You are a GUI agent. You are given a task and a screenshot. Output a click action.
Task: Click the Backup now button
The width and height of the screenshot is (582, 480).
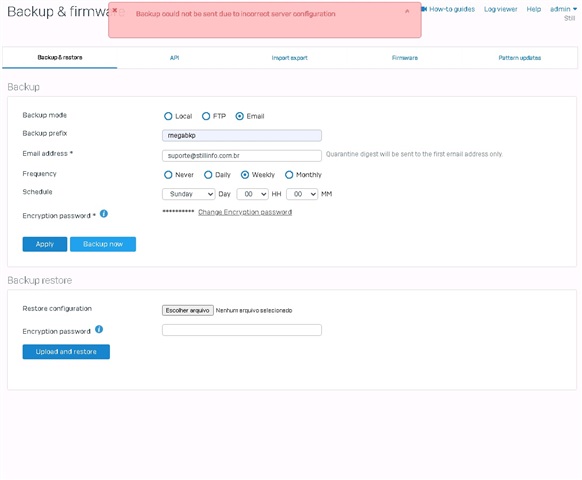pos(103,244)
